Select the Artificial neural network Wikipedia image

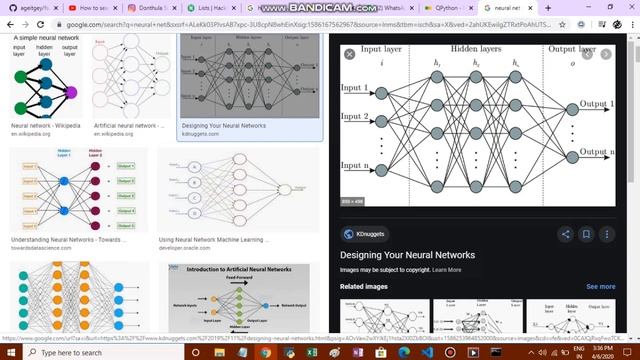coord(131,76)
